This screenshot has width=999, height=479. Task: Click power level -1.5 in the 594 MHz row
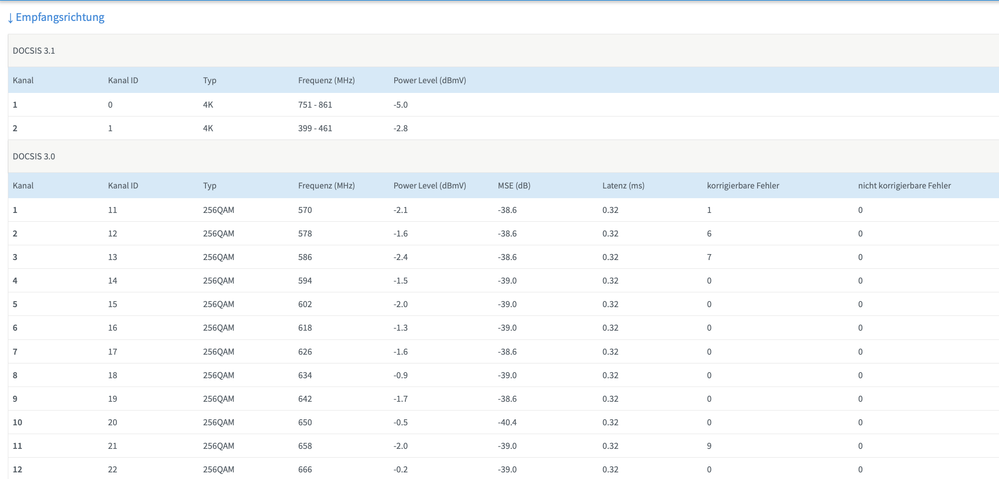pyautogui.click(x=401, y=280)
